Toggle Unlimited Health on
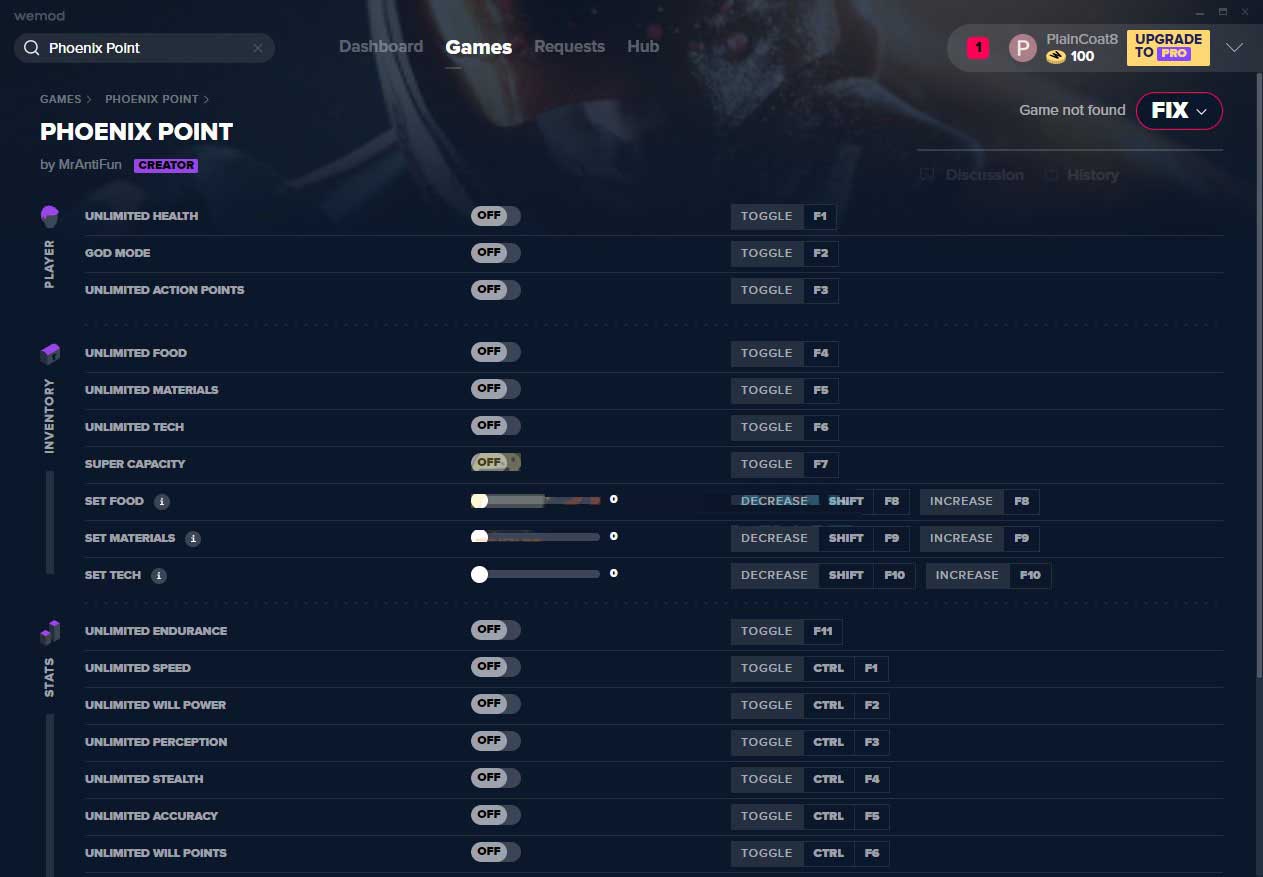 tap(495, 216)
